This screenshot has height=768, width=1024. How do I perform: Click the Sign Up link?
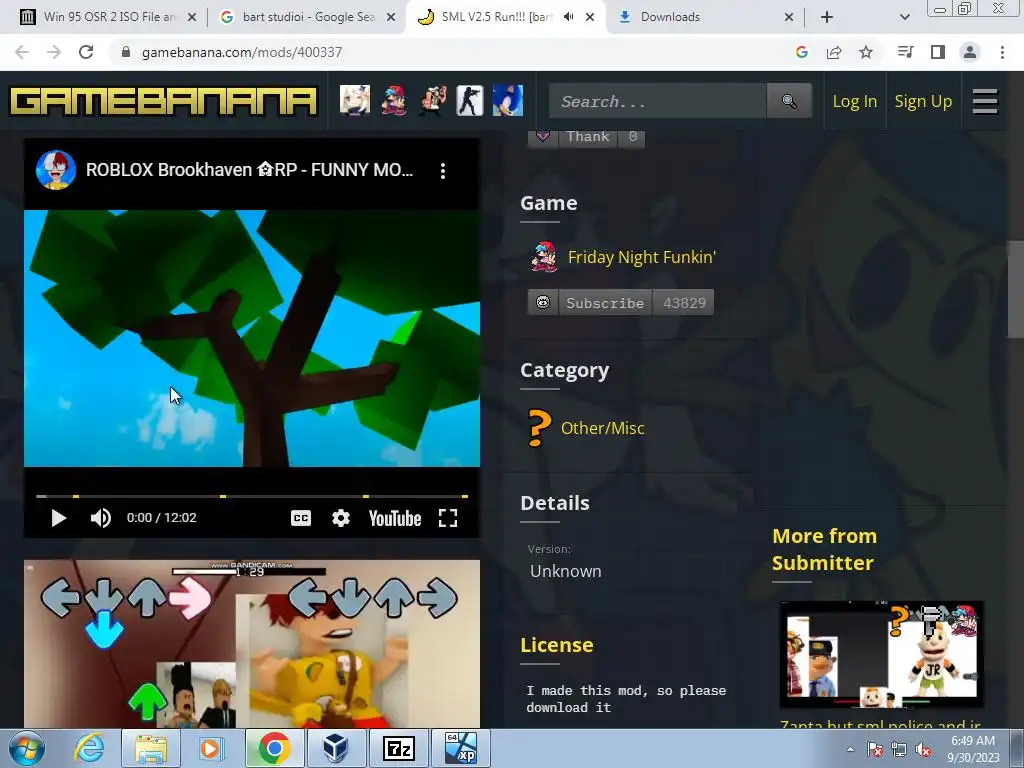[x=923, y=101]
